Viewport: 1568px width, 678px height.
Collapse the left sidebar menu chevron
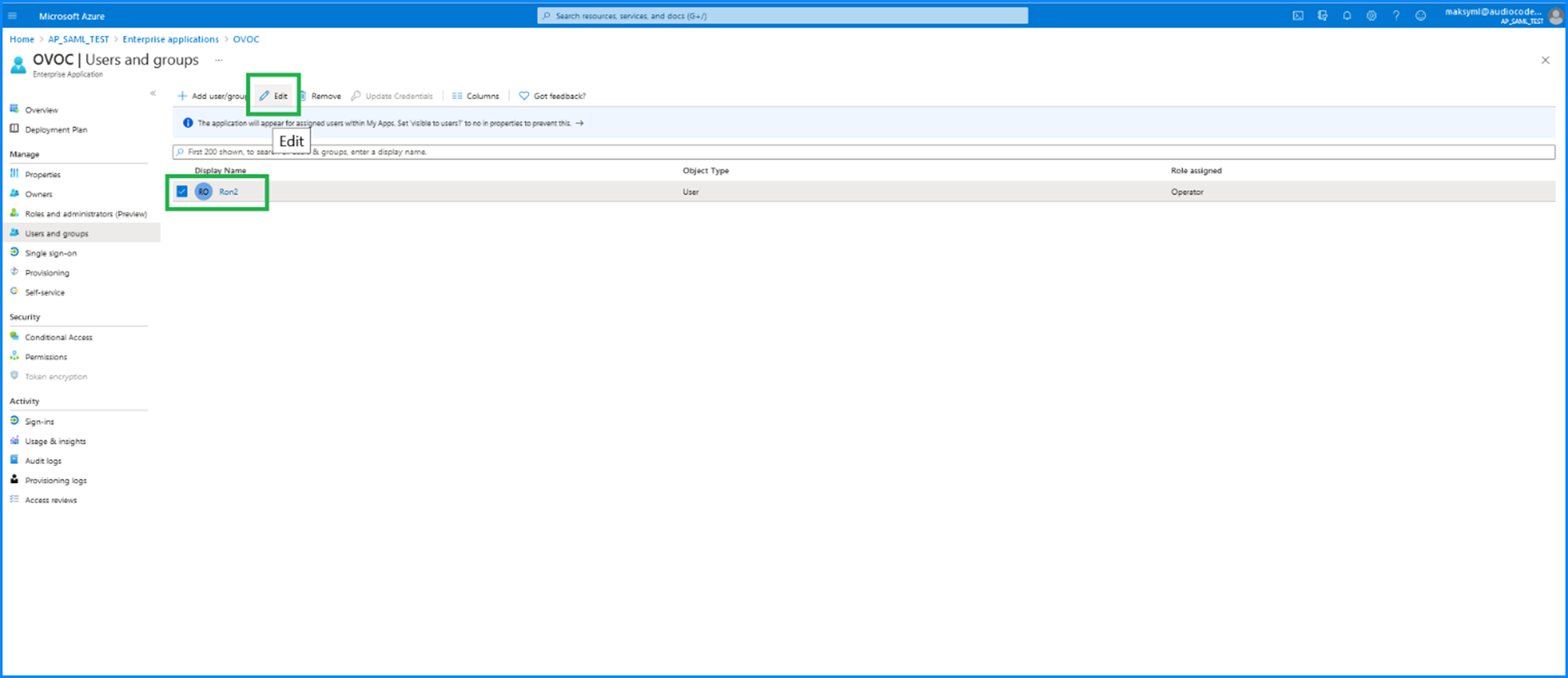(153, 93)
